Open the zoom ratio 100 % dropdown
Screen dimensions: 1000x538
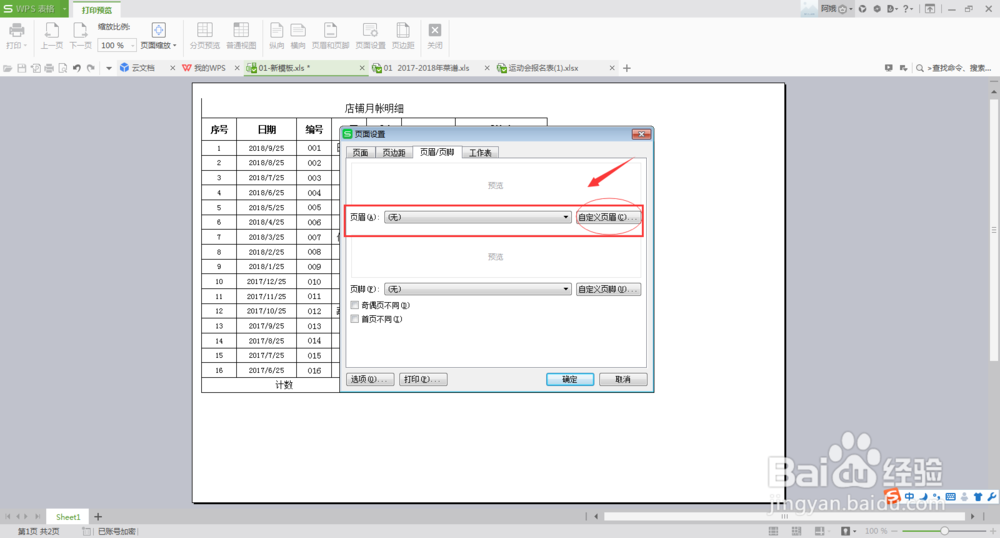(x=133, y=45)
